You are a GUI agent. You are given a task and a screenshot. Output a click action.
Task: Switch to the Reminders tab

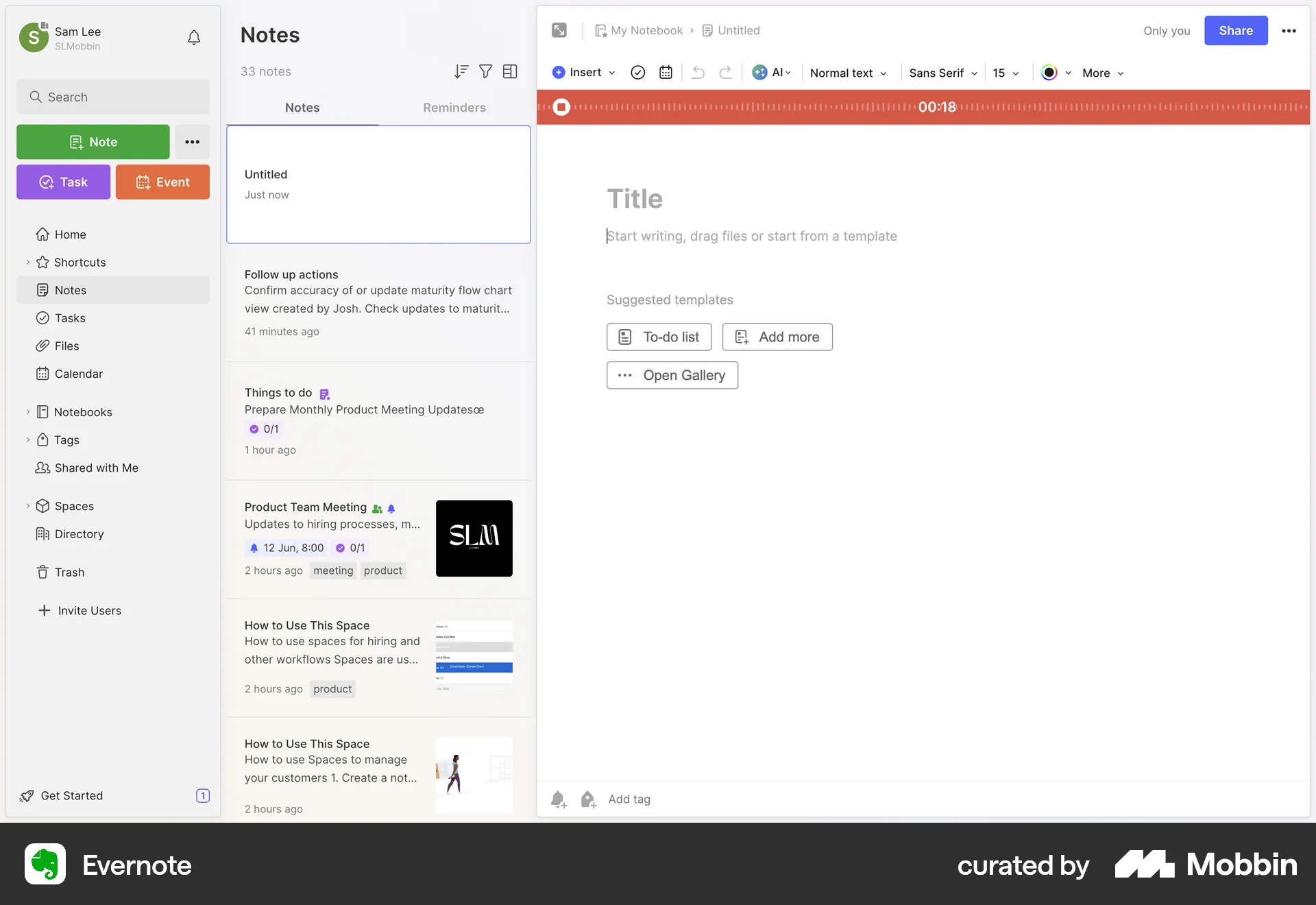[454, 108]
